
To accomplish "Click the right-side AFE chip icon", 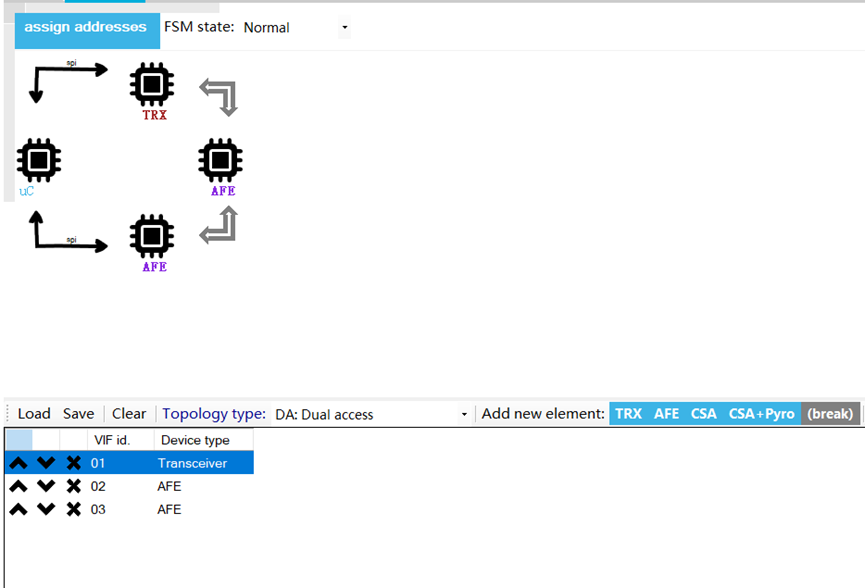I will coord(220,160).
